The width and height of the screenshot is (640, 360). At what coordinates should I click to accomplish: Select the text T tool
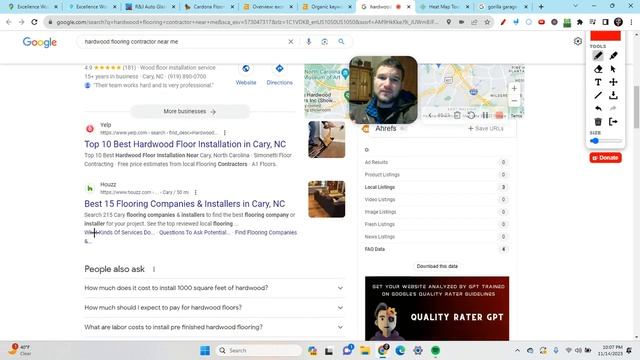[x=598, y=82]
